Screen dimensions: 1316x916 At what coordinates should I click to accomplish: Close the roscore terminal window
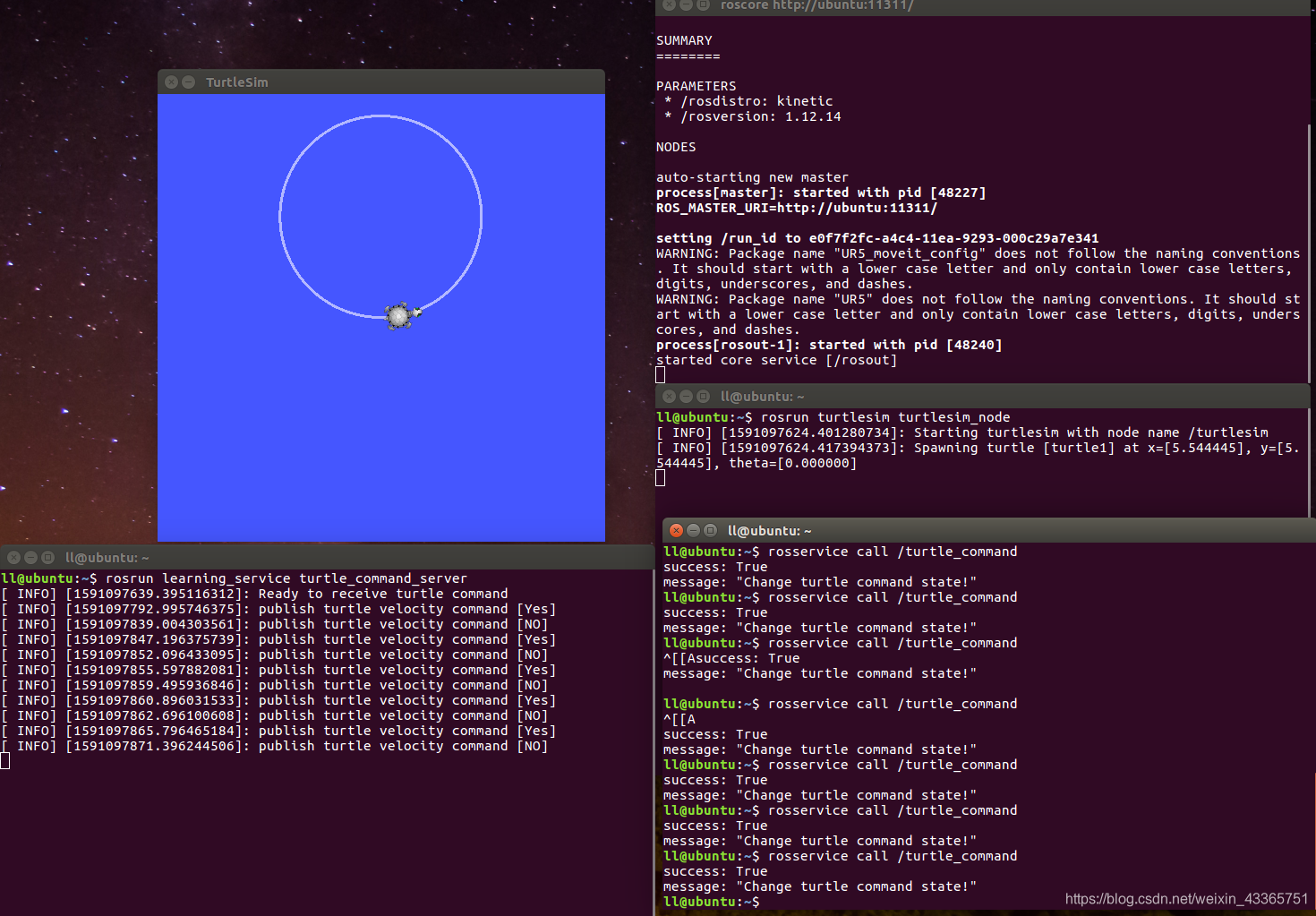tap(669, 5)
